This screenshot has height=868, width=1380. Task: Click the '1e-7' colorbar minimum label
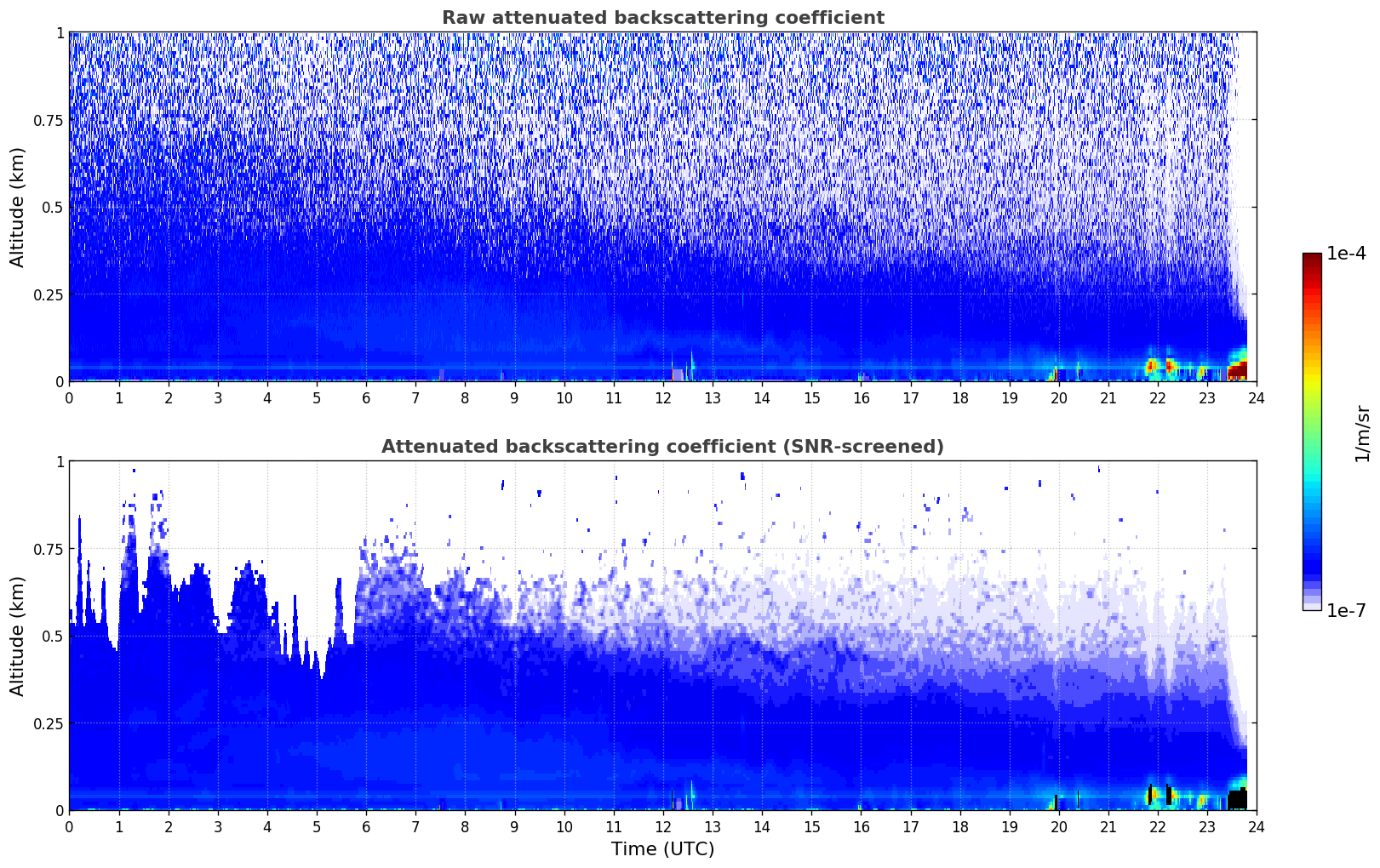[x=1346, y=611]
